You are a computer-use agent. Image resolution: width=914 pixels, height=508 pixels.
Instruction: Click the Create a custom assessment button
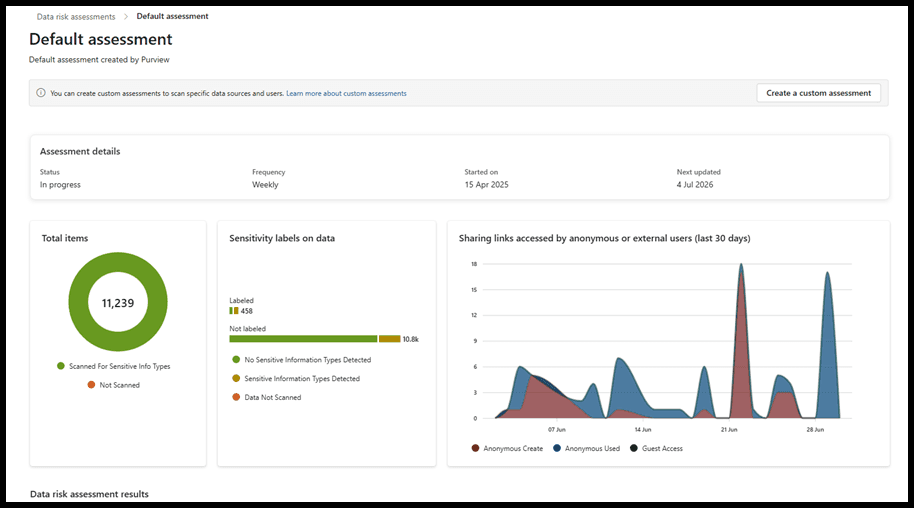818,93
